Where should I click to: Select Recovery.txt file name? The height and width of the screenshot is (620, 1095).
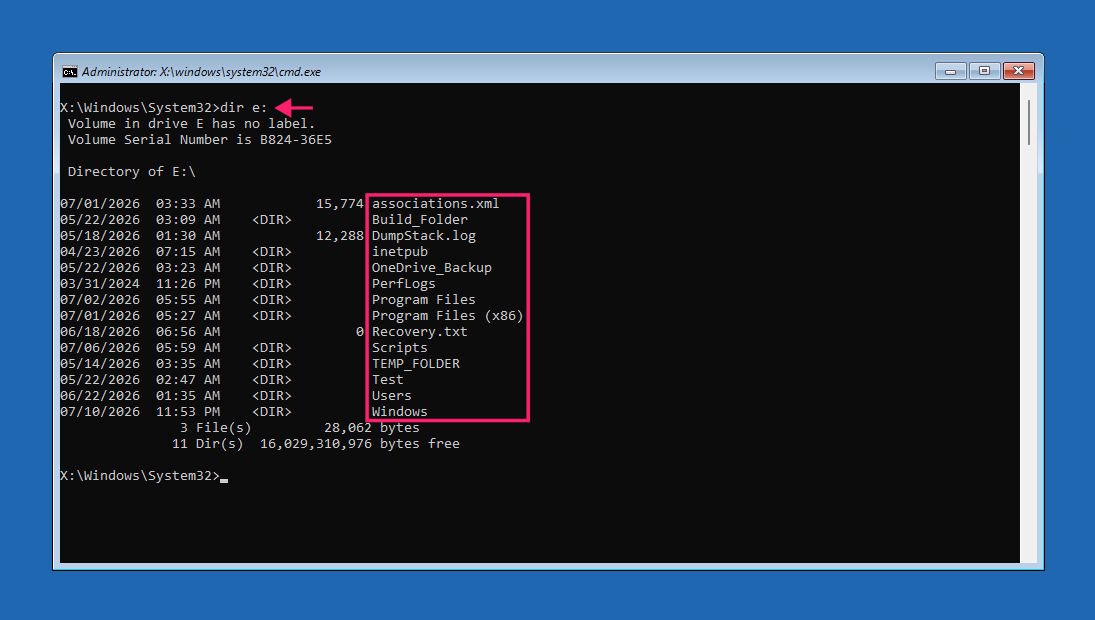[420, 332]
